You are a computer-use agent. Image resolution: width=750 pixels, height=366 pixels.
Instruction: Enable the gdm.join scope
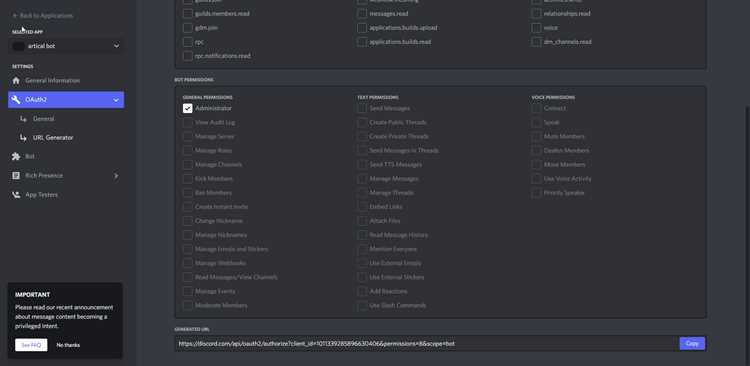188,28
